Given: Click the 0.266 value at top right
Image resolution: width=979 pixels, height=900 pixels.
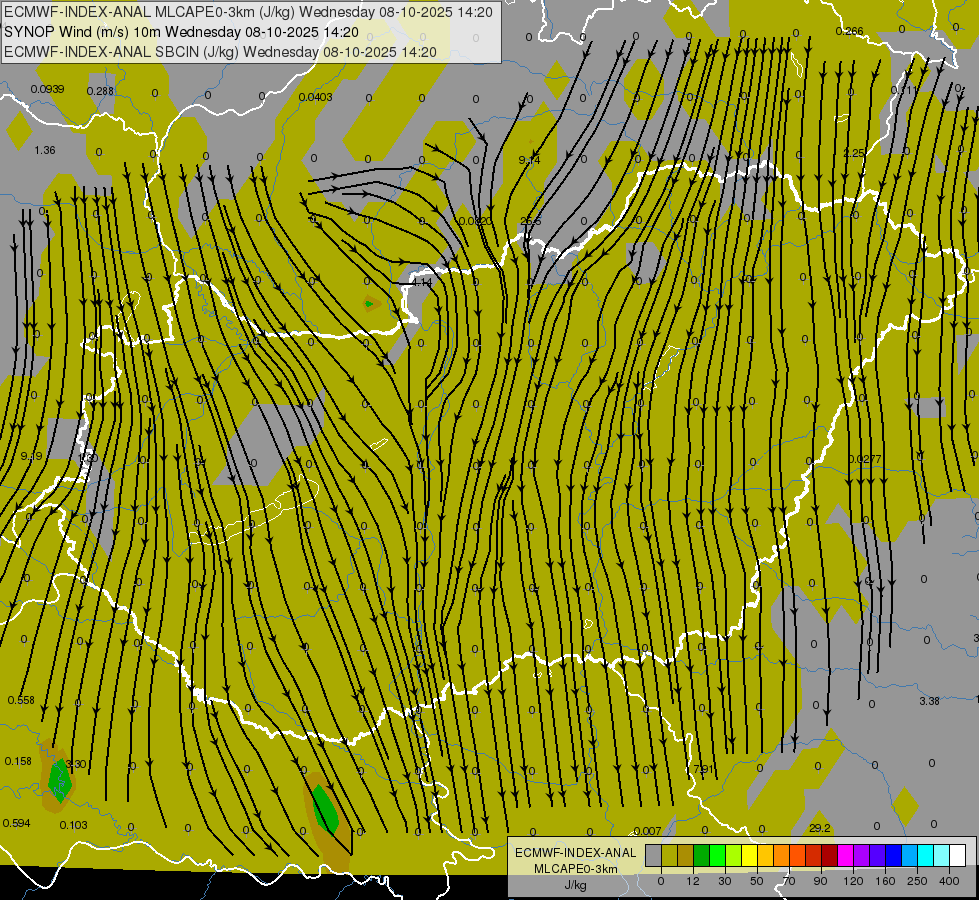Looking at the screenshot, I should [x=849, y=31].
